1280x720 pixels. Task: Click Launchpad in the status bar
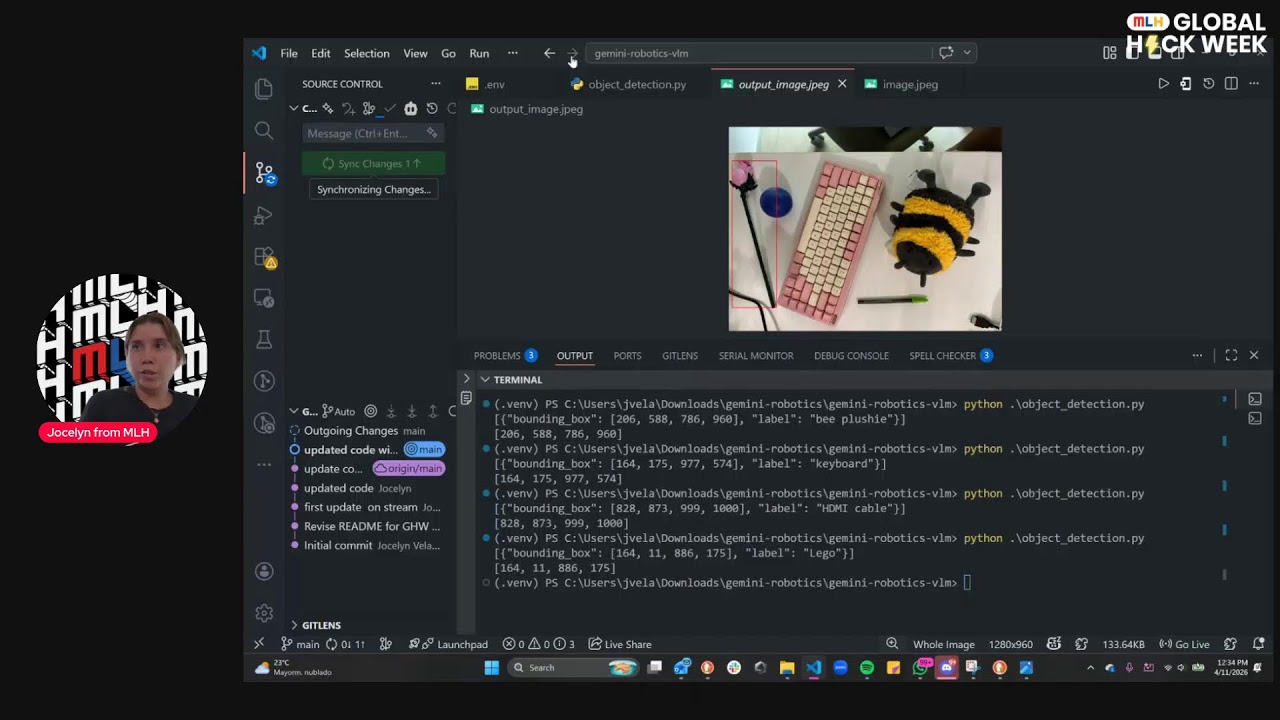448,644
